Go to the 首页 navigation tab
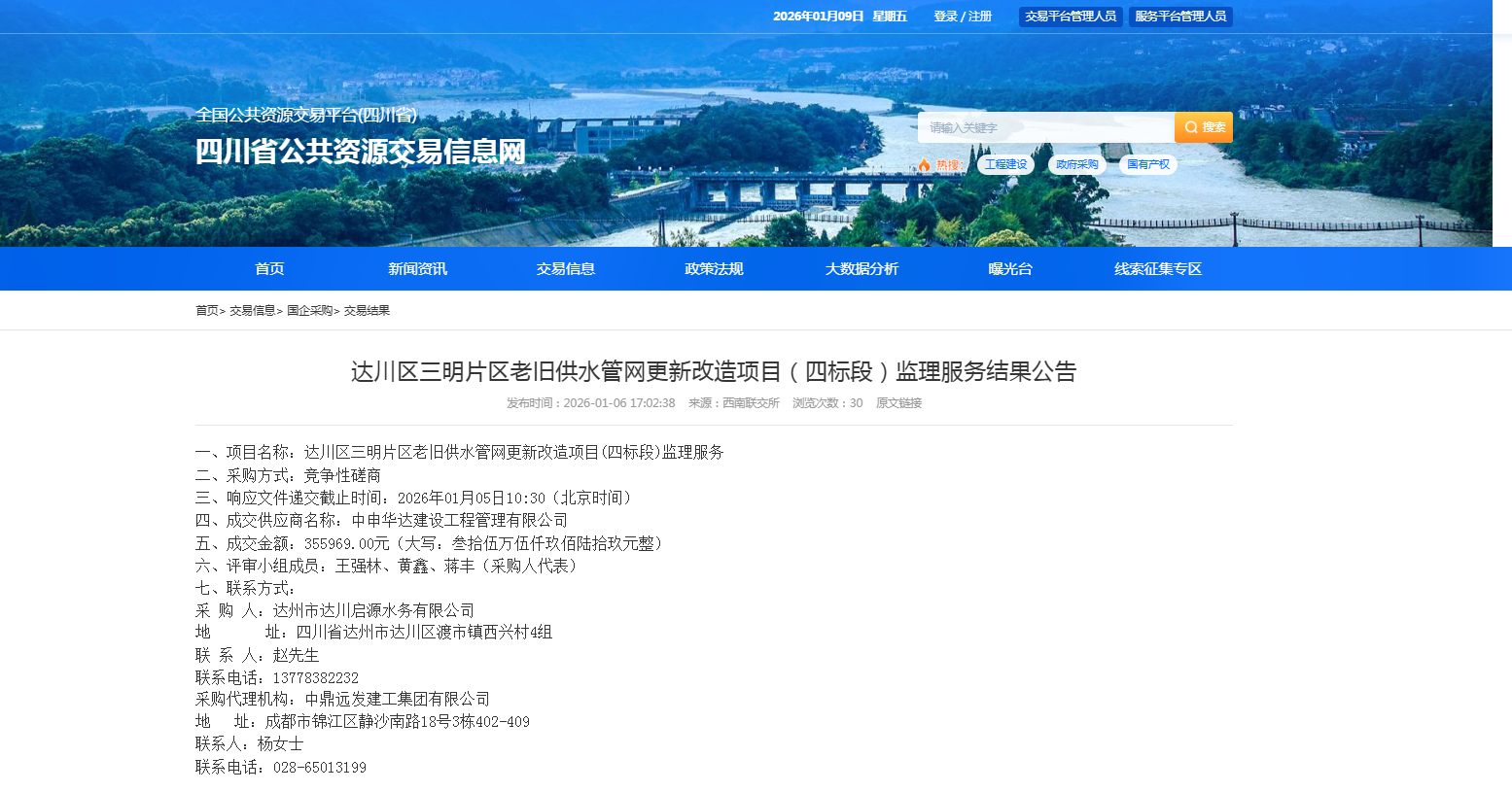Screen dimensions: 1512x792 pyautogui.click(x=269, y=269)
